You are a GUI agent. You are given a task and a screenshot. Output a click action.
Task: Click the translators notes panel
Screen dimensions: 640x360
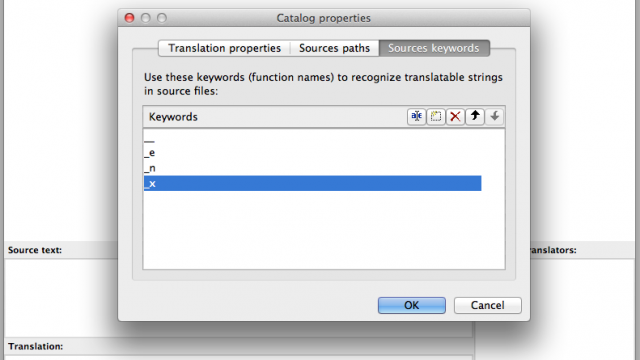pos(582,308)
